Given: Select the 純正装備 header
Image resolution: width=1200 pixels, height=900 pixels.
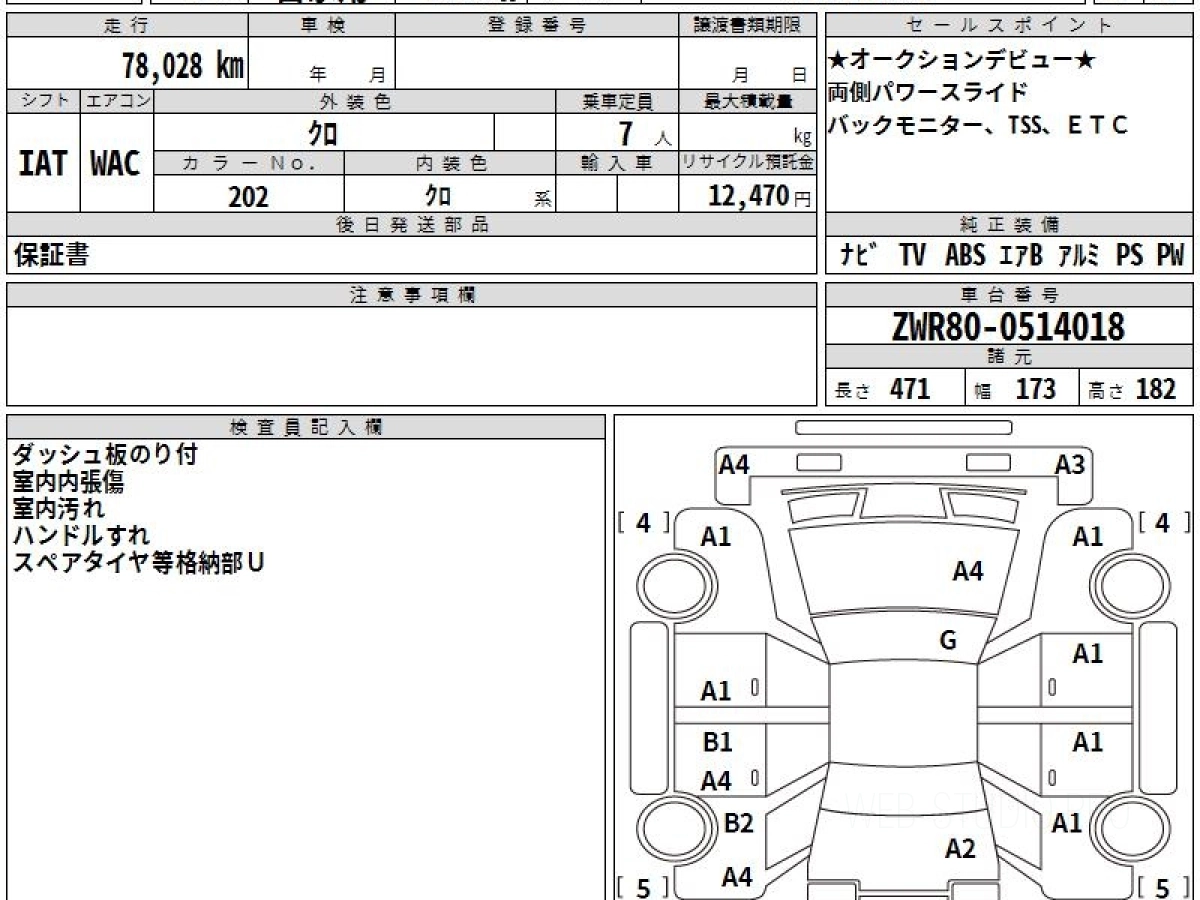Looking at the screenshot, I should tap(1009, 225).
